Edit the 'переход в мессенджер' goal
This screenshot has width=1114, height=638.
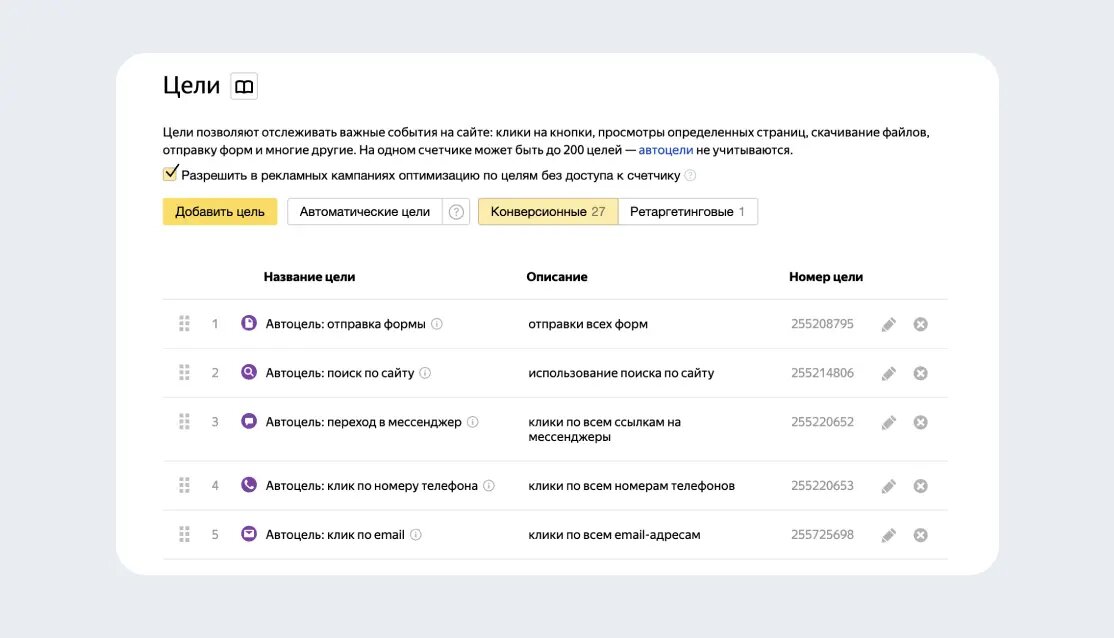888,422
